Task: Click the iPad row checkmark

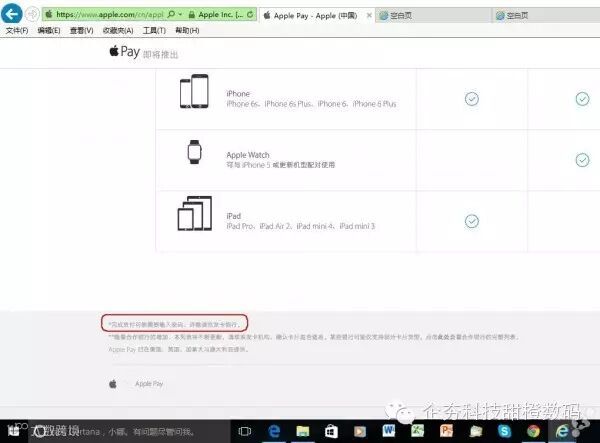Action: pos(471,221)
